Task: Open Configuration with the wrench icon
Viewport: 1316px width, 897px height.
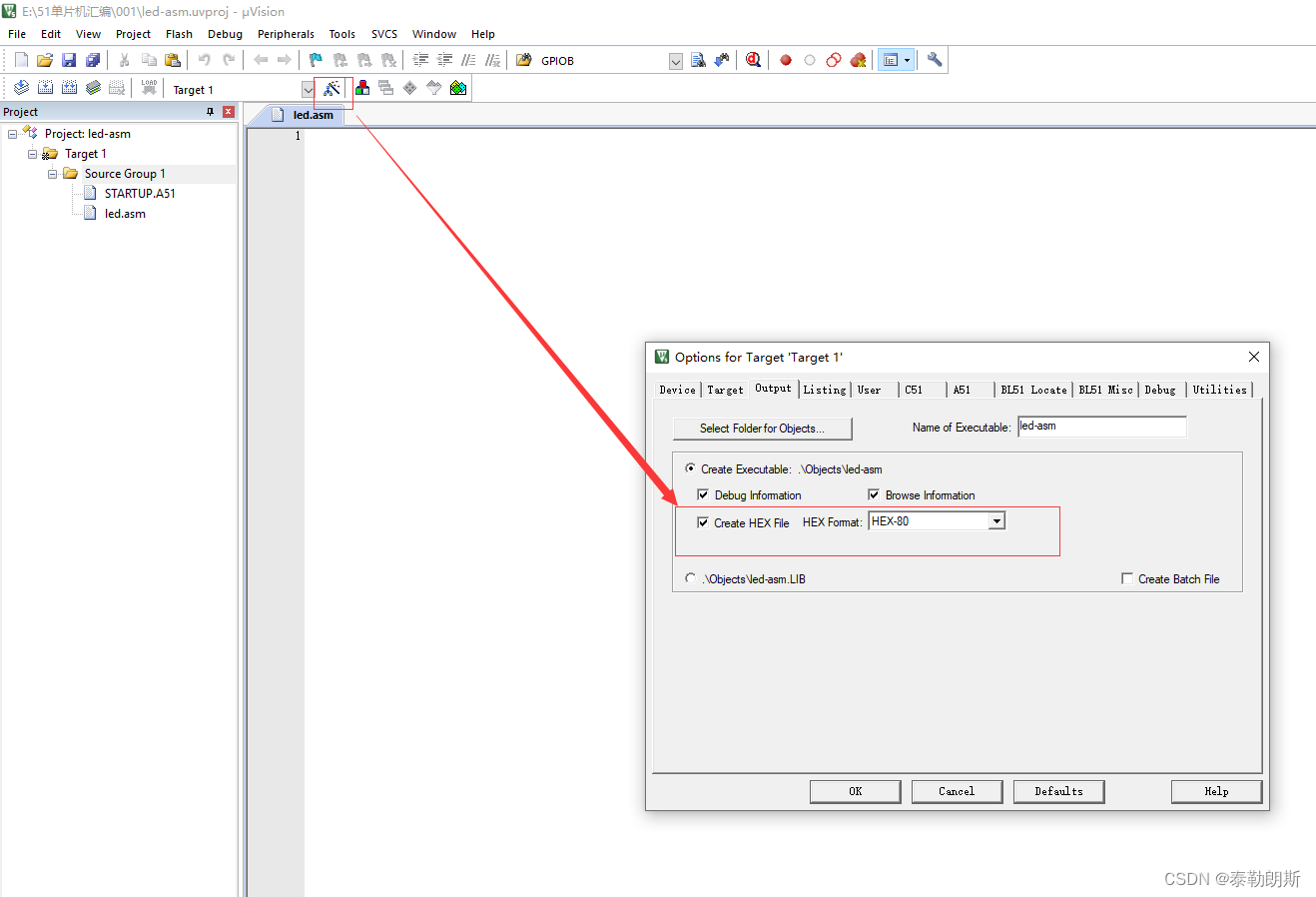Action: (935, 60)
